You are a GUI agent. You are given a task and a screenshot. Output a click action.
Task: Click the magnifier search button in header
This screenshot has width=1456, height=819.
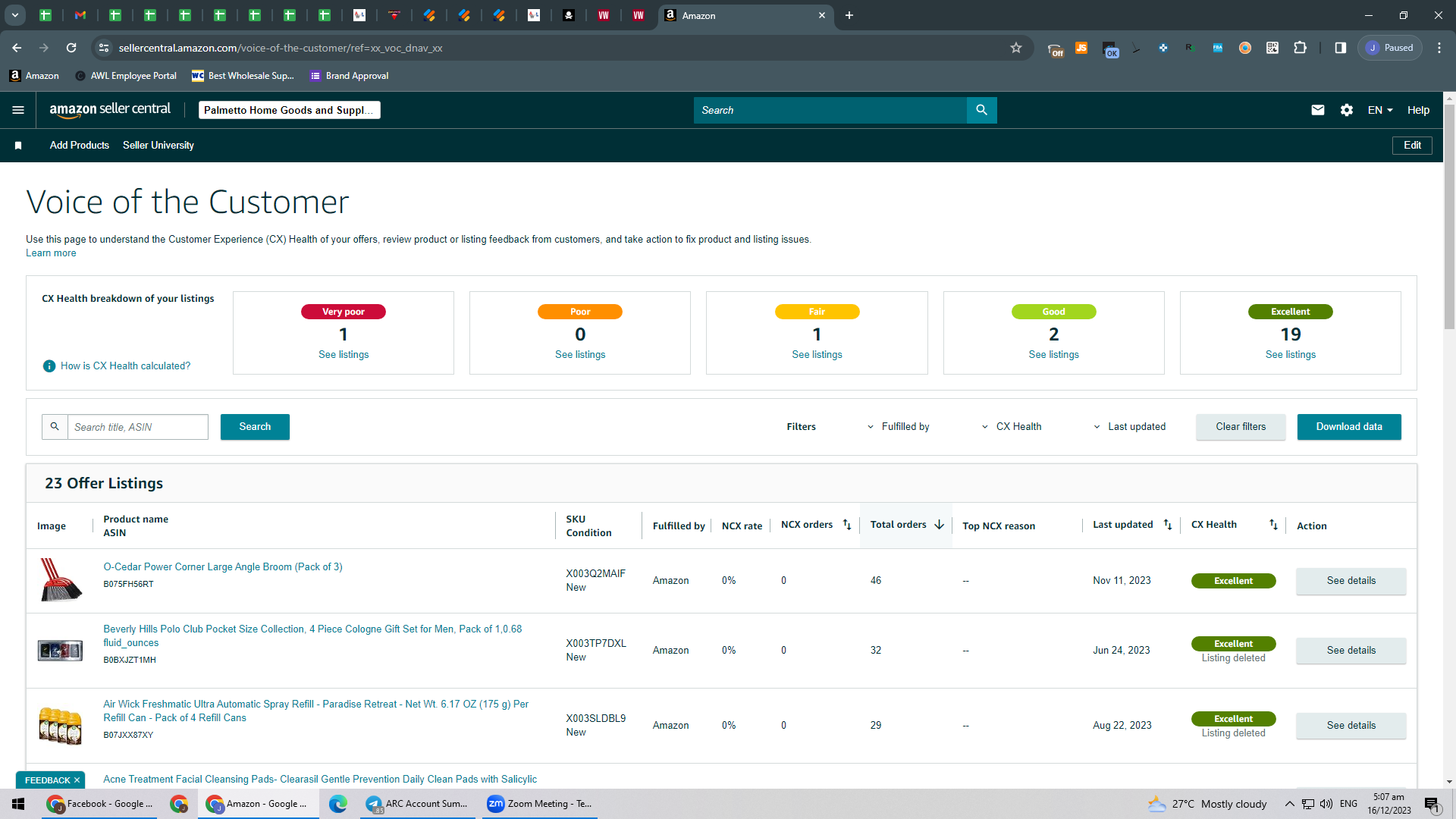(981, 110)
